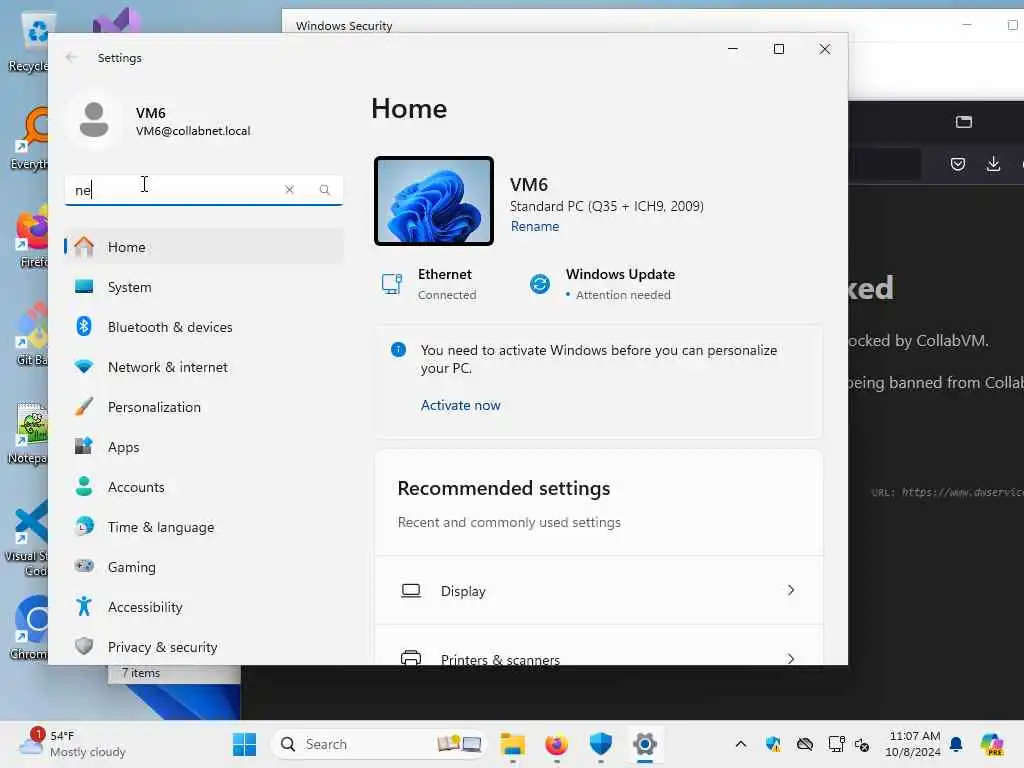The height and width of the screenshot is (768, 1024).
Task: Select the Git Bash desktop shortcut
Action: pyautogui.click(x=31, y=334)
